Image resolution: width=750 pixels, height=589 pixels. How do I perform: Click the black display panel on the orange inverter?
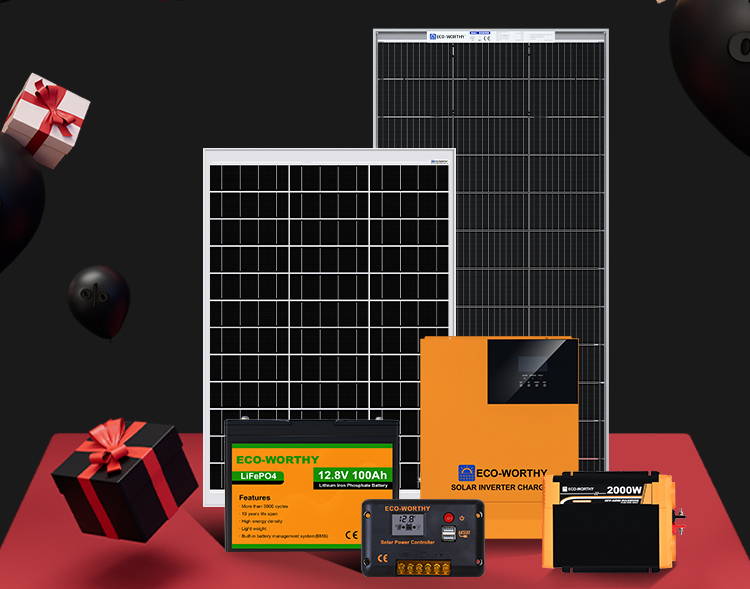coord(532,372)
